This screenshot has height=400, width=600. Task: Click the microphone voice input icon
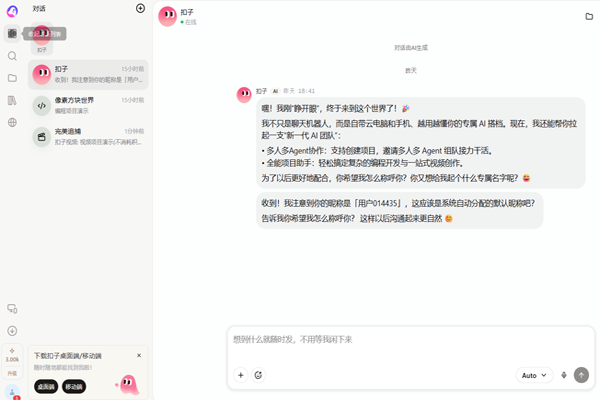(564, 375)
